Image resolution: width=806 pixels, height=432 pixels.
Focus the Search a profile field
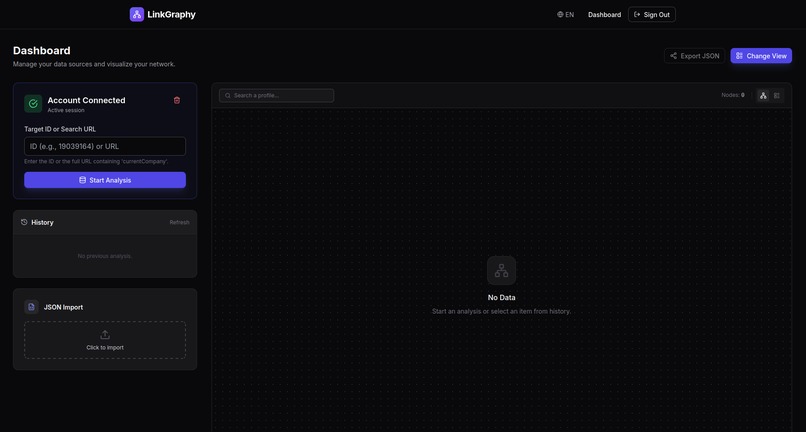277,95
